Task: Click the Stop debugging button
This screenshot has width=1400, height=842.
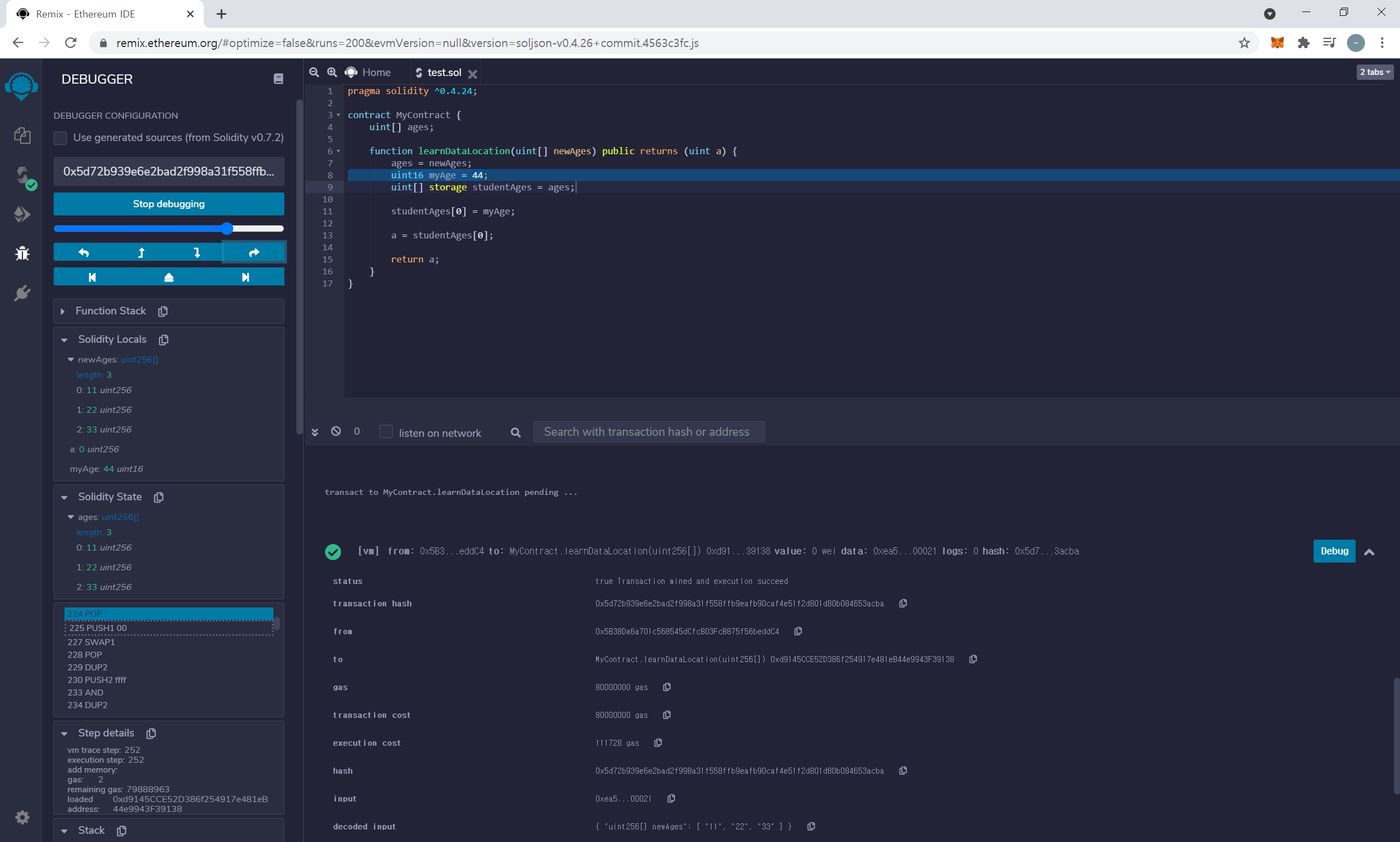Action: 168,204
